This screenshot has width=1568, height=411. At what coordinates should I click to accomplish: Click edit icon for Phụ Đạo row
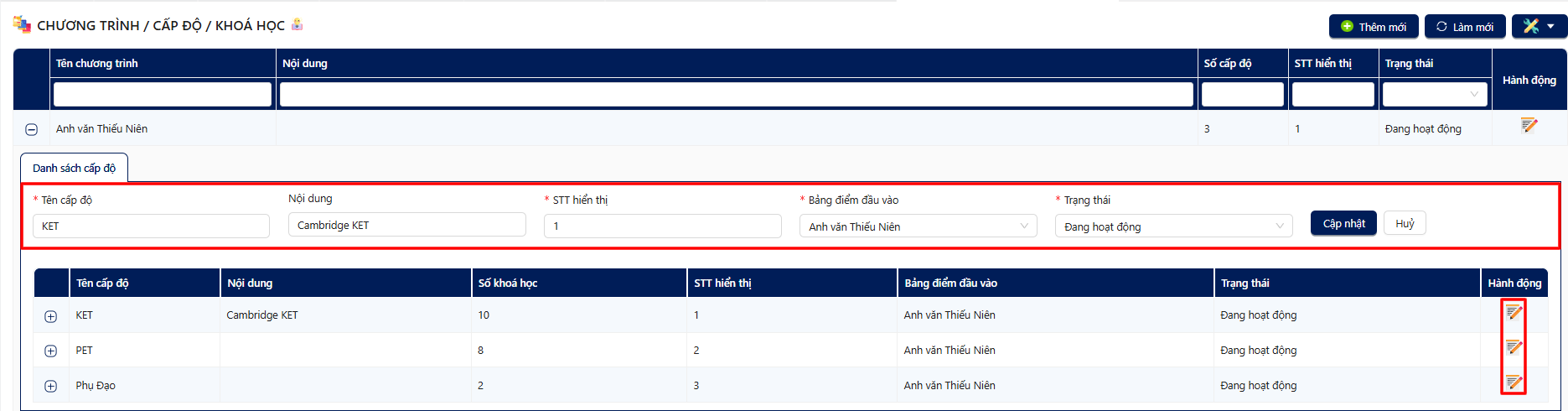coord(1514,383)
